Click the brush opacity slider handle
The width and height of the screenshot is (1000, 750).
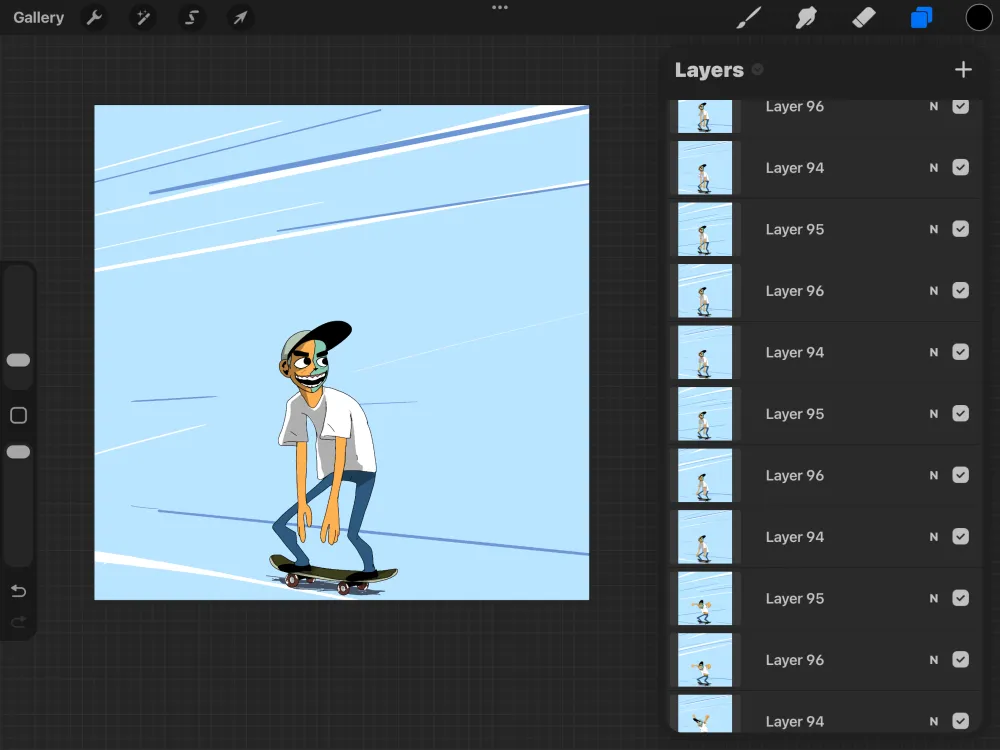click(18, 452)
